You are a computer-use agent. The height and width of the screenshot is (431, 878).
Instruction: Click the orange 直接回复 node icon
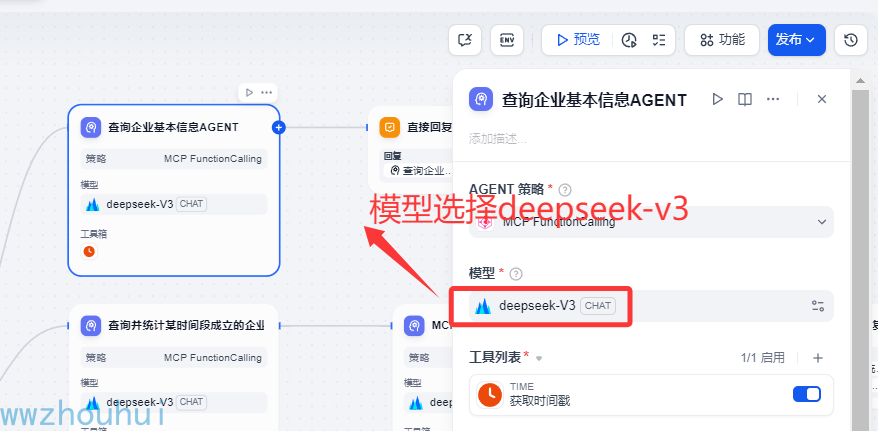(390, 127)
